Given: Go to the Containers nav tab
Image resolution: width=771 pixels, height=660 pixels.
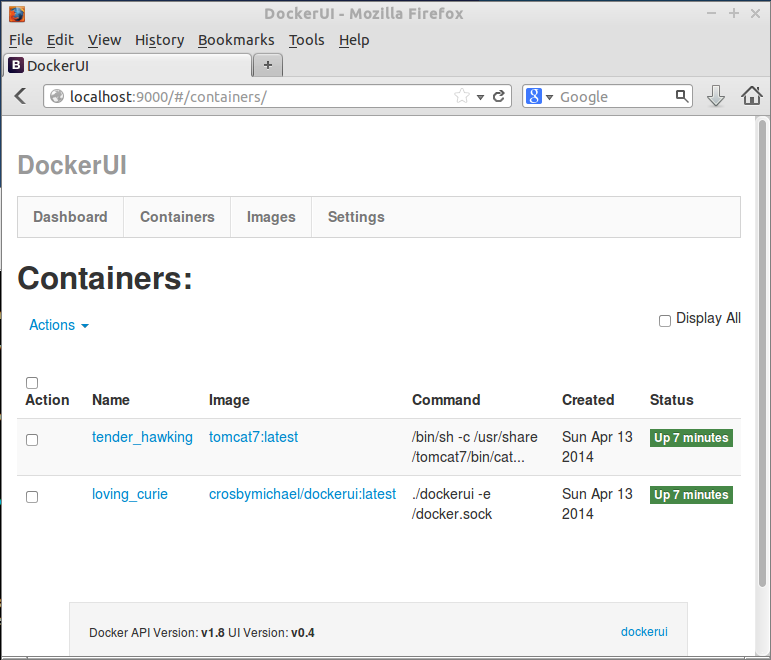Looking at the screenshot, I should 177,217.
